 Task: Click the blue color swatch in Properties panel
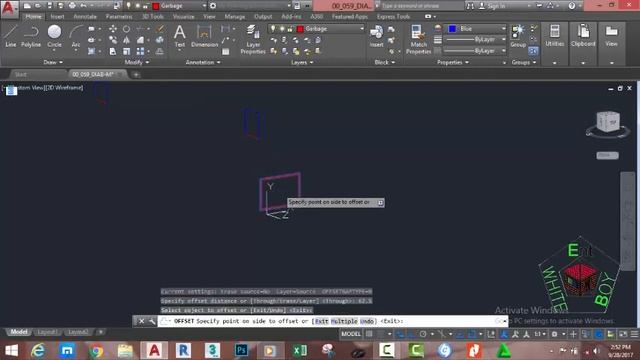[x=452, y=29]
